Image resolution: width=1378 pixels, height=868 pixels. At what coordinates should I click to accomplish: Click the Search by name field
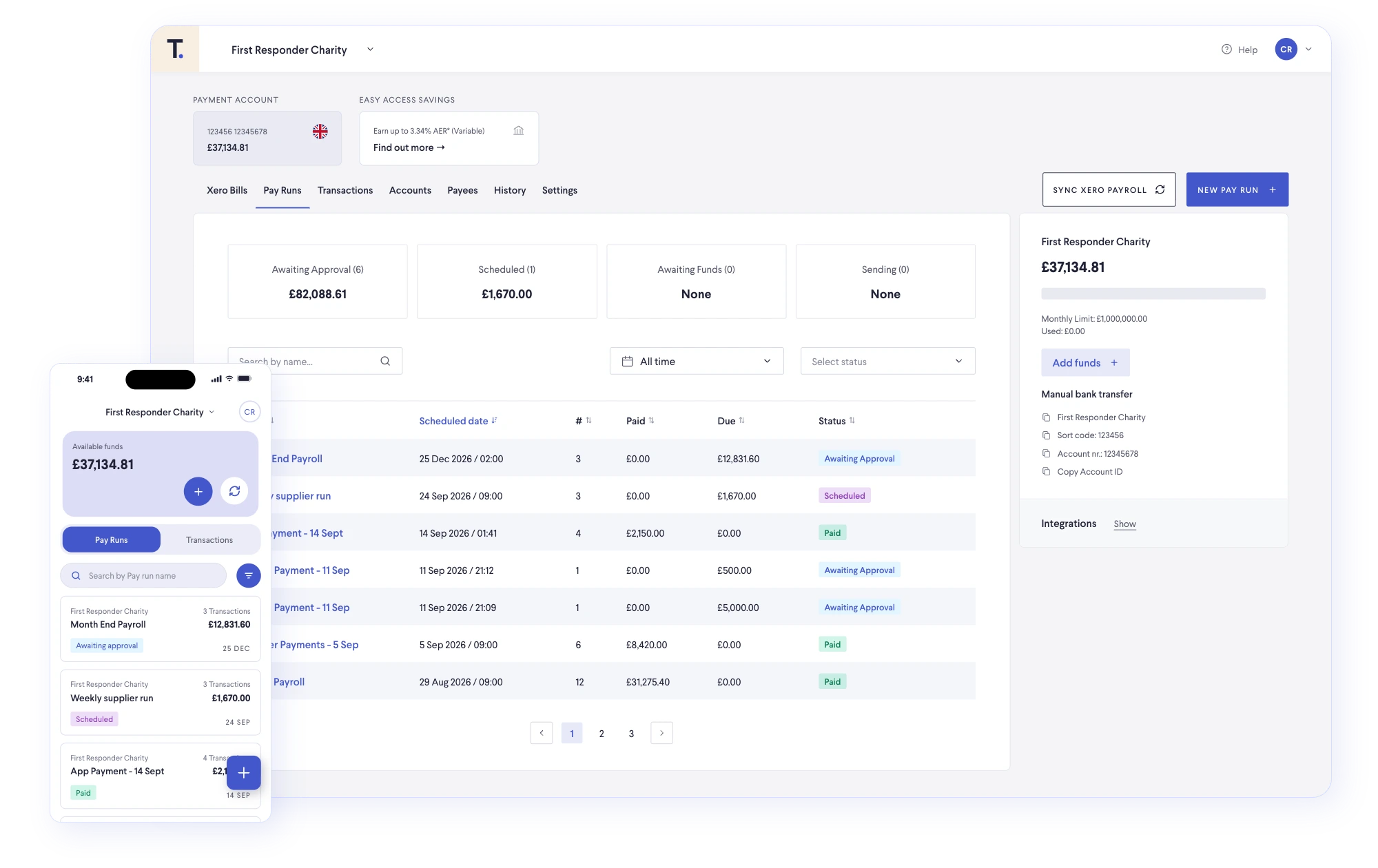[315, 361]
